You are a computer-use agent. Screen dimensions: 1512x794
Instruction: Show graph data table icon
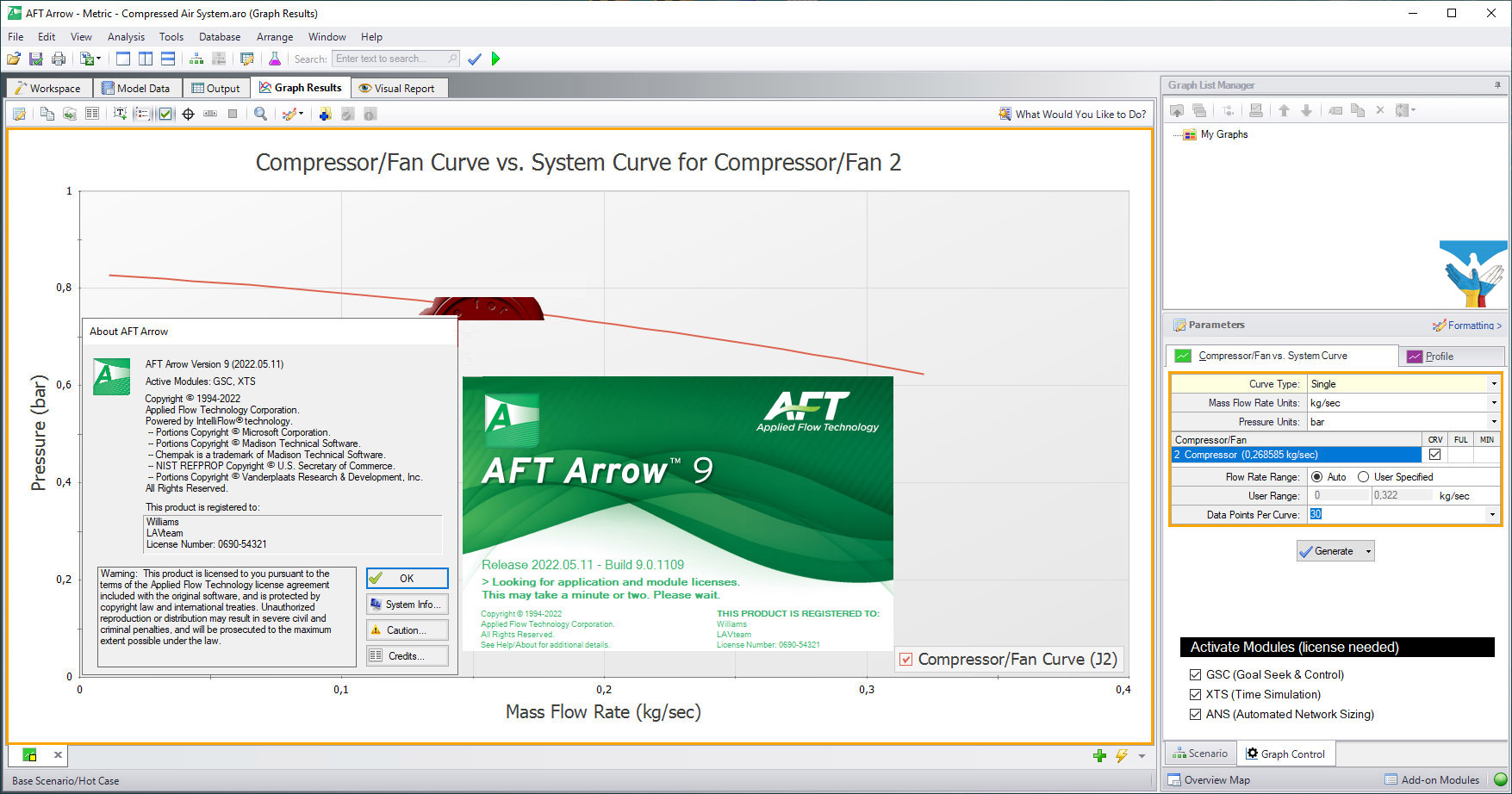92,114
